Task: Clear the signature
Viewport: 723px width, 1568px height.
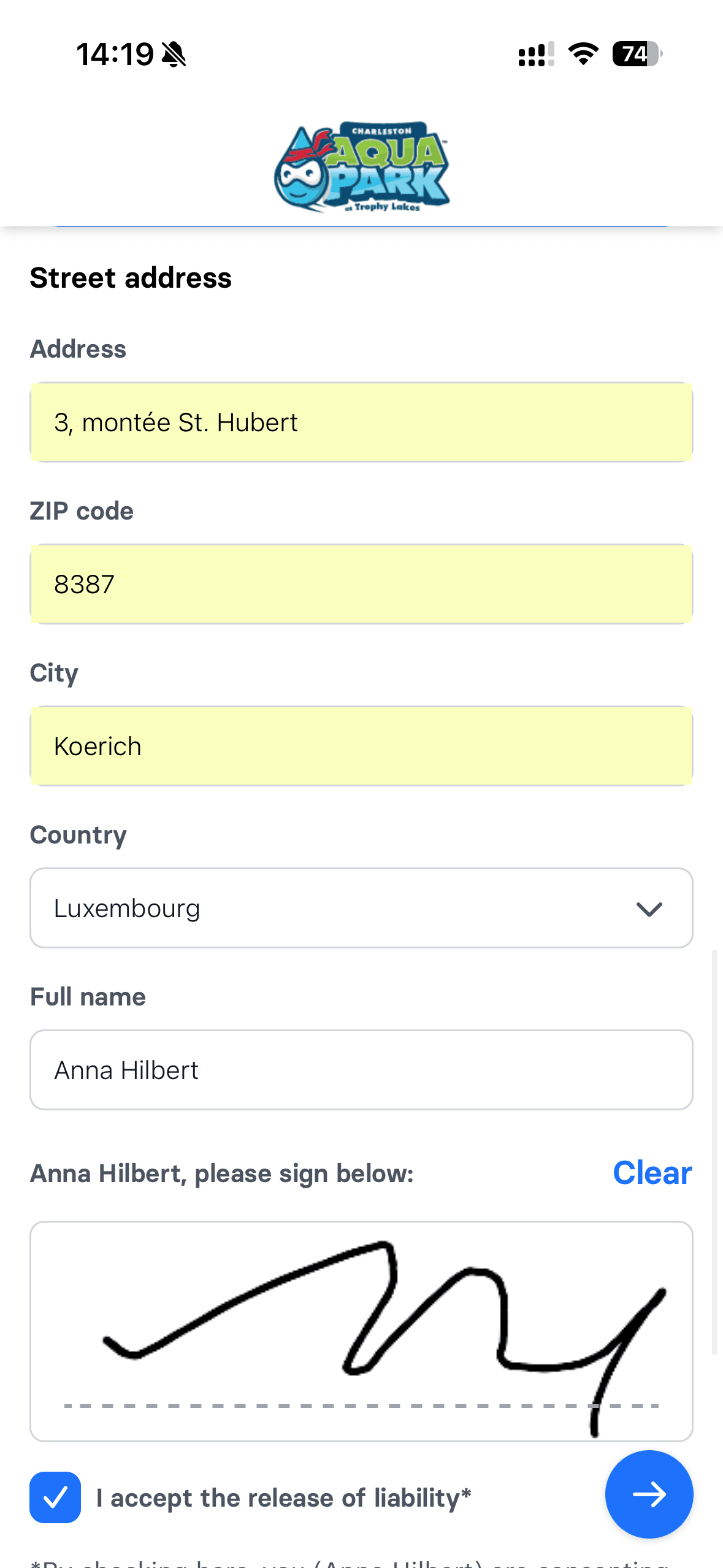Action: coord(652,1173)
